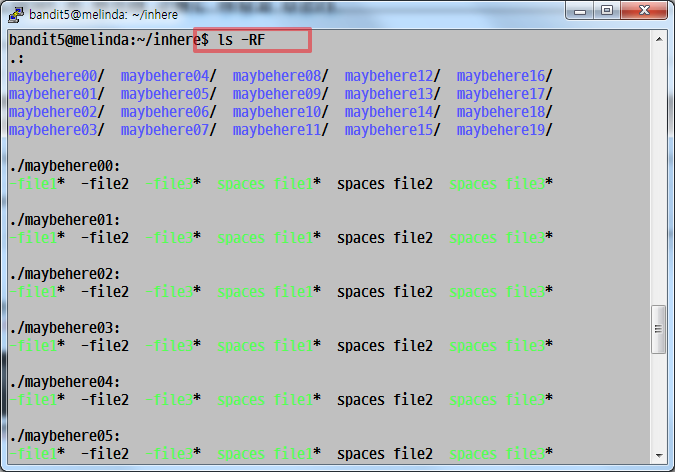Image resolution: width=675 pixels, height=472 pixels.
Task: Click the './maybehere01:' section header
Action: pos(65,220)
